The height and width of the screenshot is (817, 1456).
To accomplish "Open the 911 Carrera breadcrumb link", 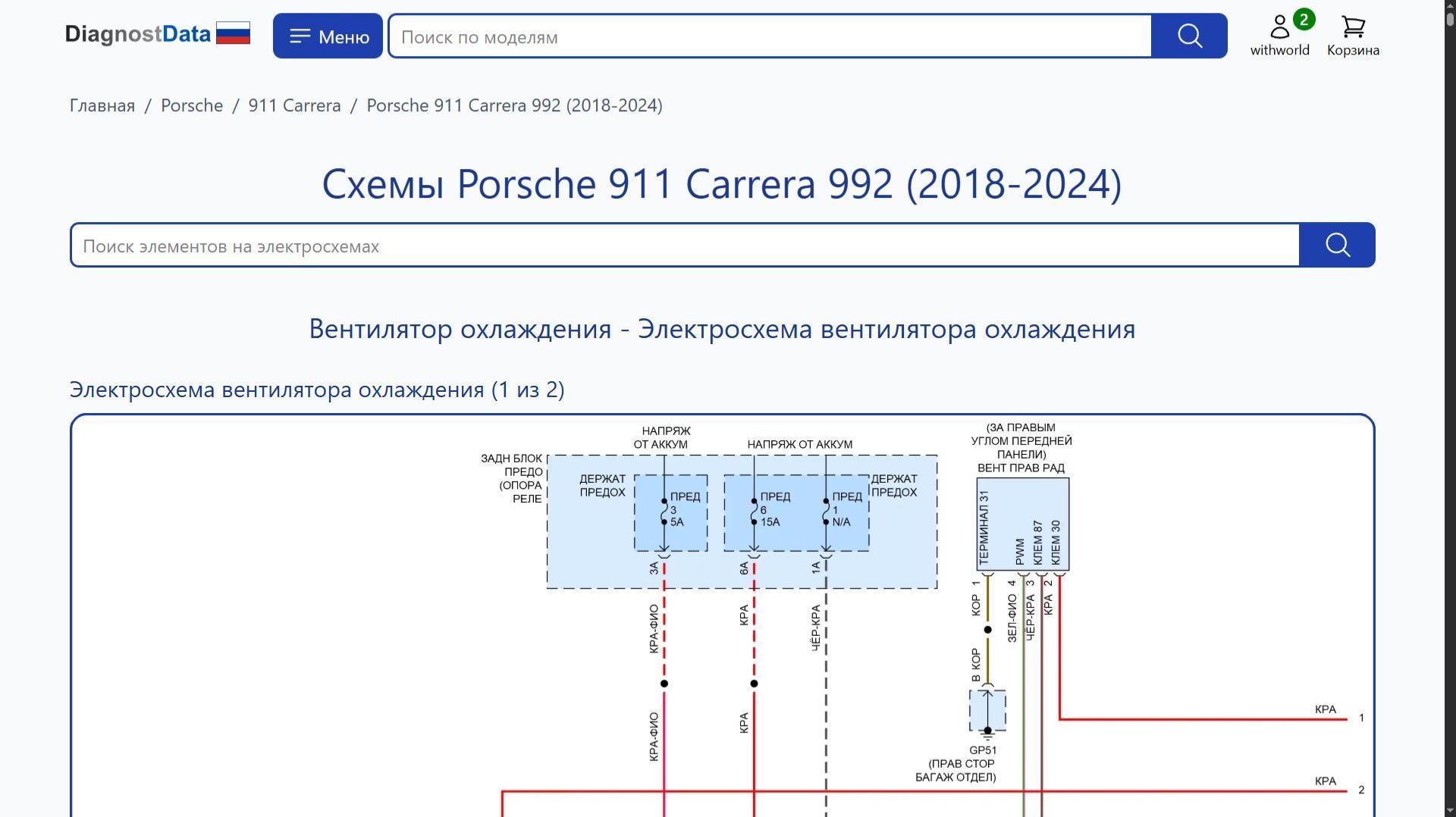I will (294, 105).
